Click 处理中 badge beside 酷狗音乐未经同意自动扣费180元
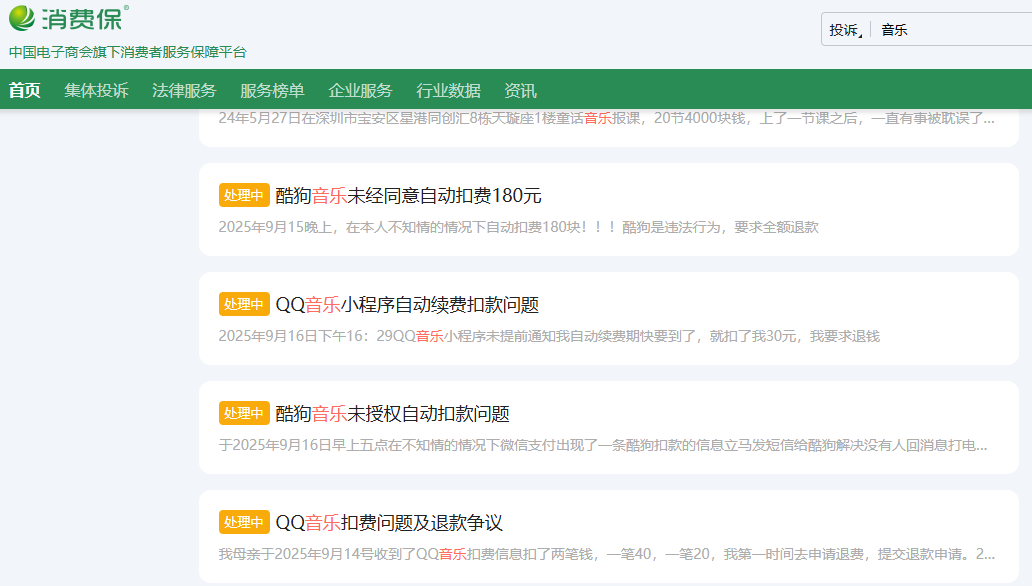The image size is (1032, 586). click(244, 196)
